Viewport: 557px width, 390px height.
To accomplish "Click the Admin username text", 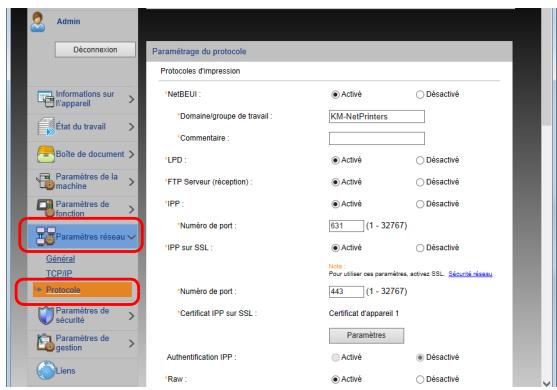I will pos(69,21).
